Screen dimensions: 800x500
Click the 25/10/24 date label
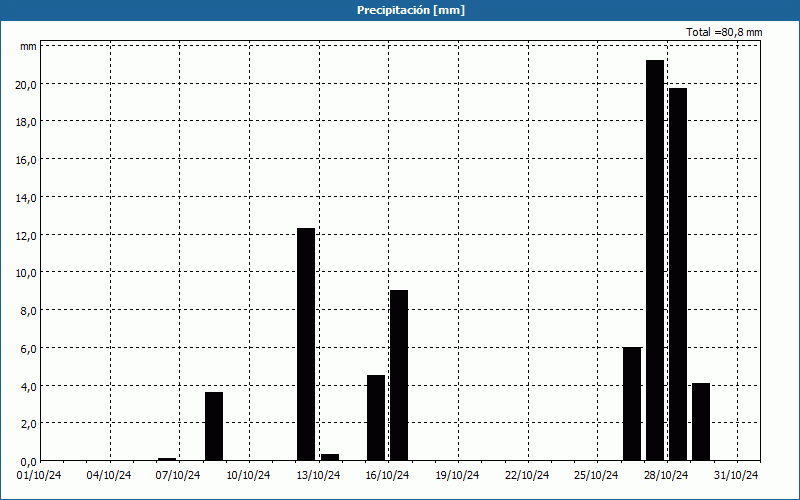pos(596,475)
